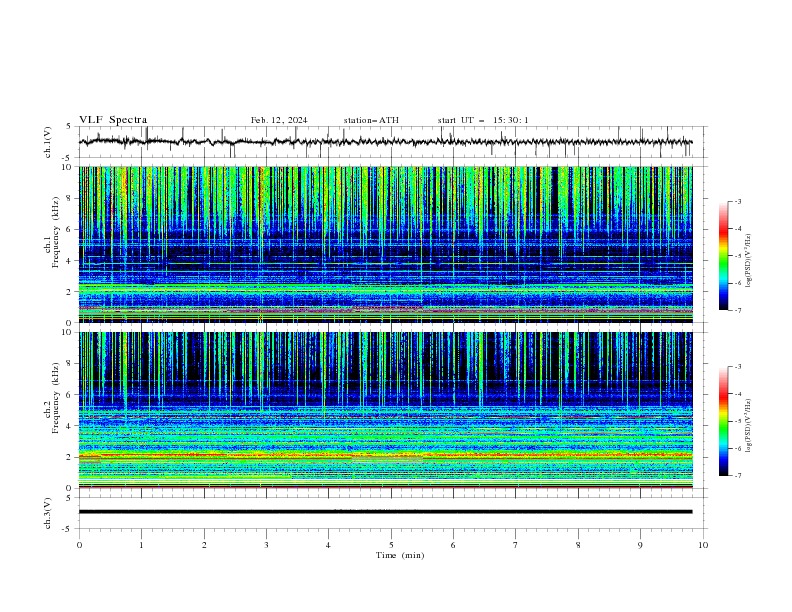The height and width of the screenshot is (612, 792).
Task: Click the ch.1 colorbar 'log(PSD)' label
Action: (748, 261)
